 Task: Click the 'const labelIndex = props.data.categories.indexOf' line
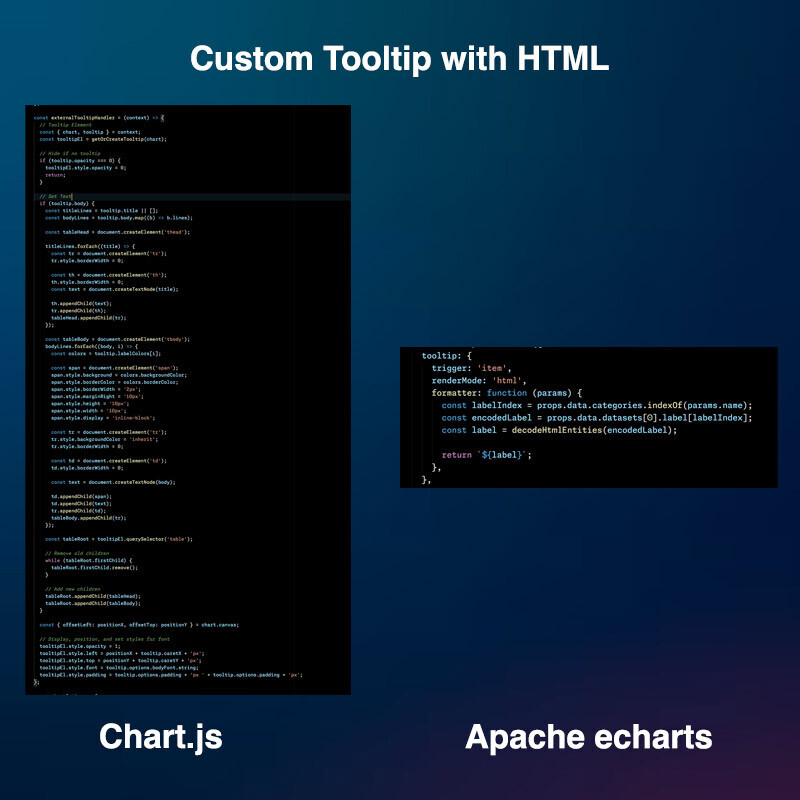pos(596,405)
